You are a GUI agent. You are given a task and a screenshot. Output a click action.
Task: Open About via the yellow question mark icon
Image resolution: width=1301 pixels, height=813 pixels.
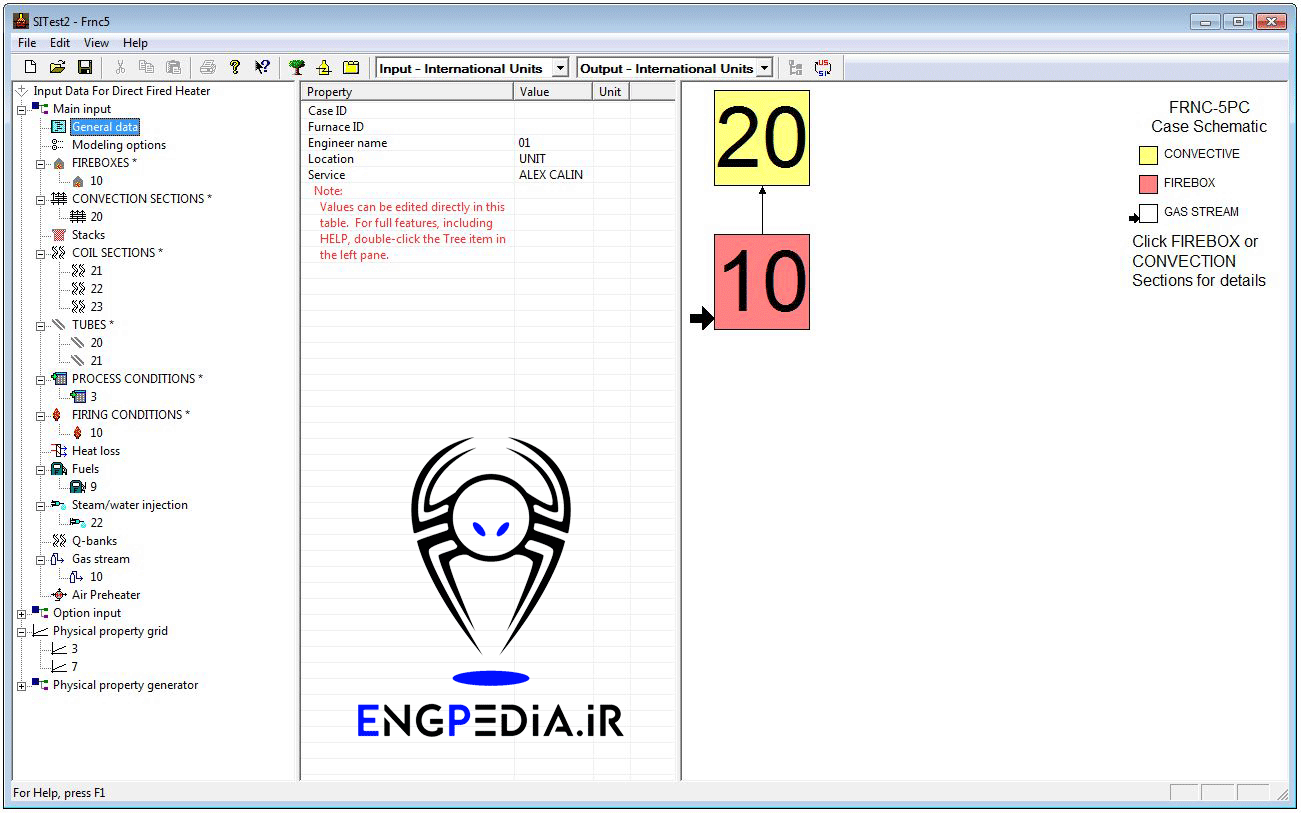235,67
